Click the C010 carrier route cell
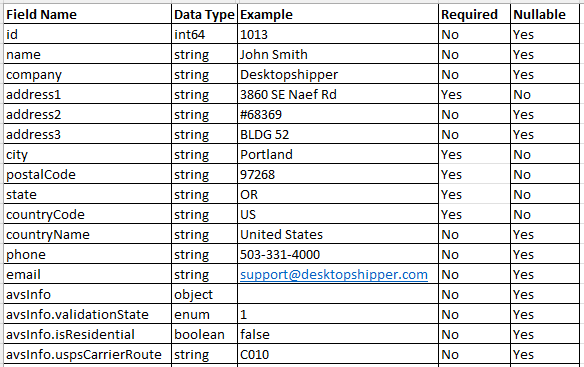The height and width of the screenshot is (367, 584). click(x=338, y=354)
